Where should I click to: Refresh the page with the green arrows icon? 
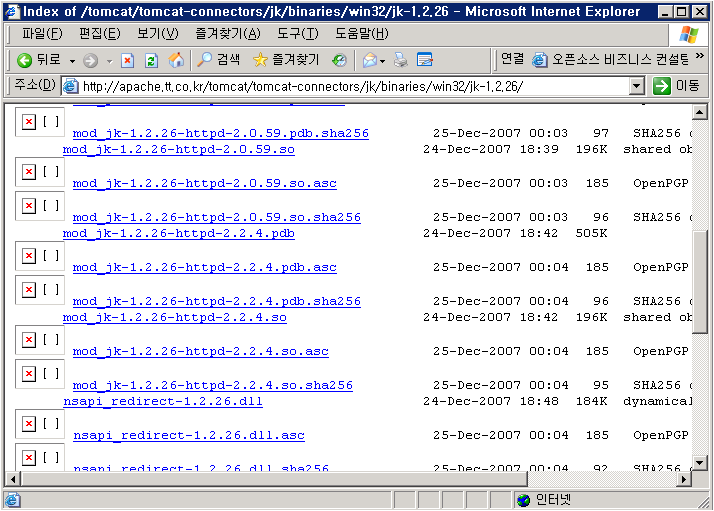point(151,60)
